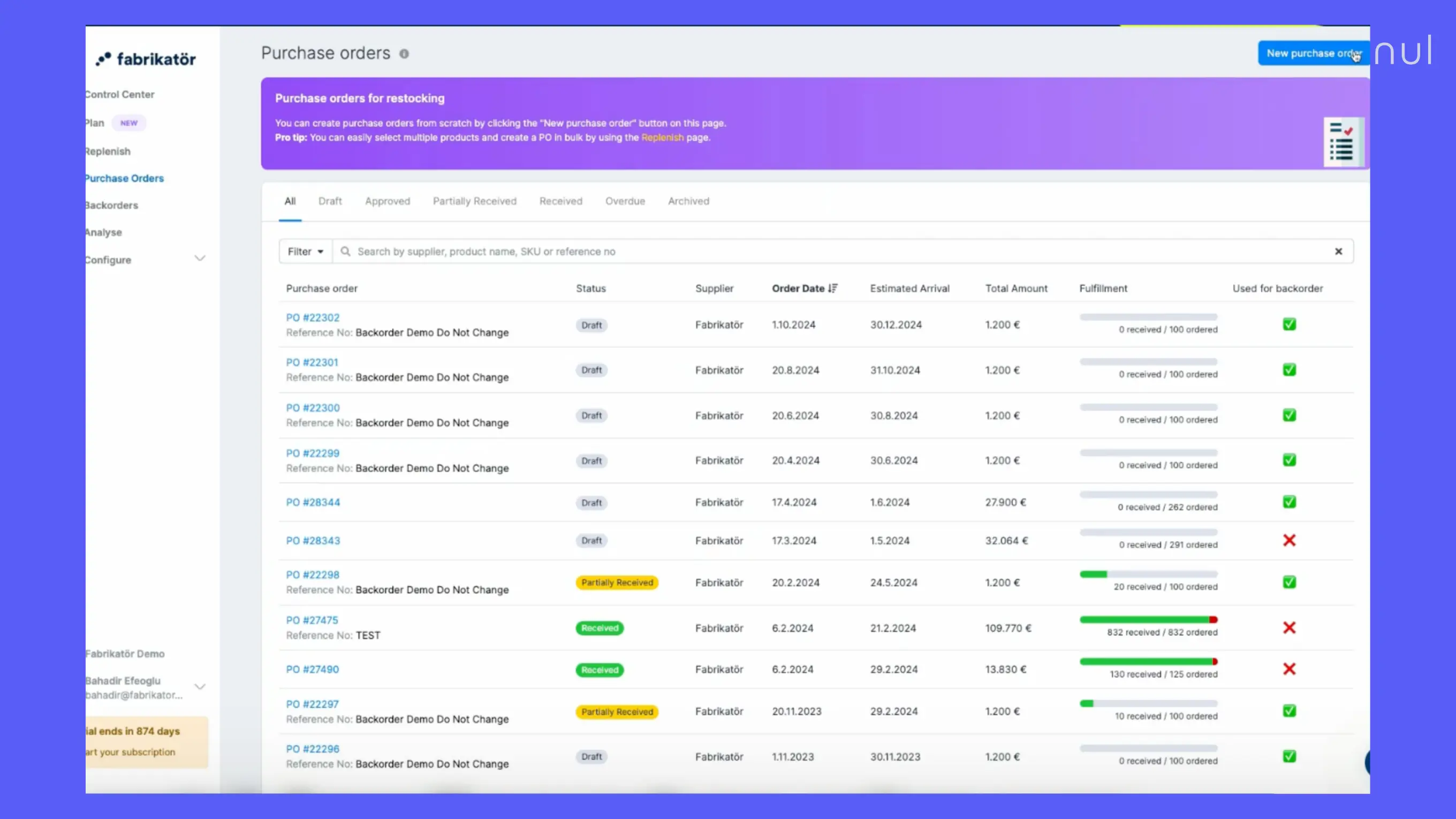Sort by Order Date sort icon
The image size is (1456, 819).
click(x=832, y=289)
